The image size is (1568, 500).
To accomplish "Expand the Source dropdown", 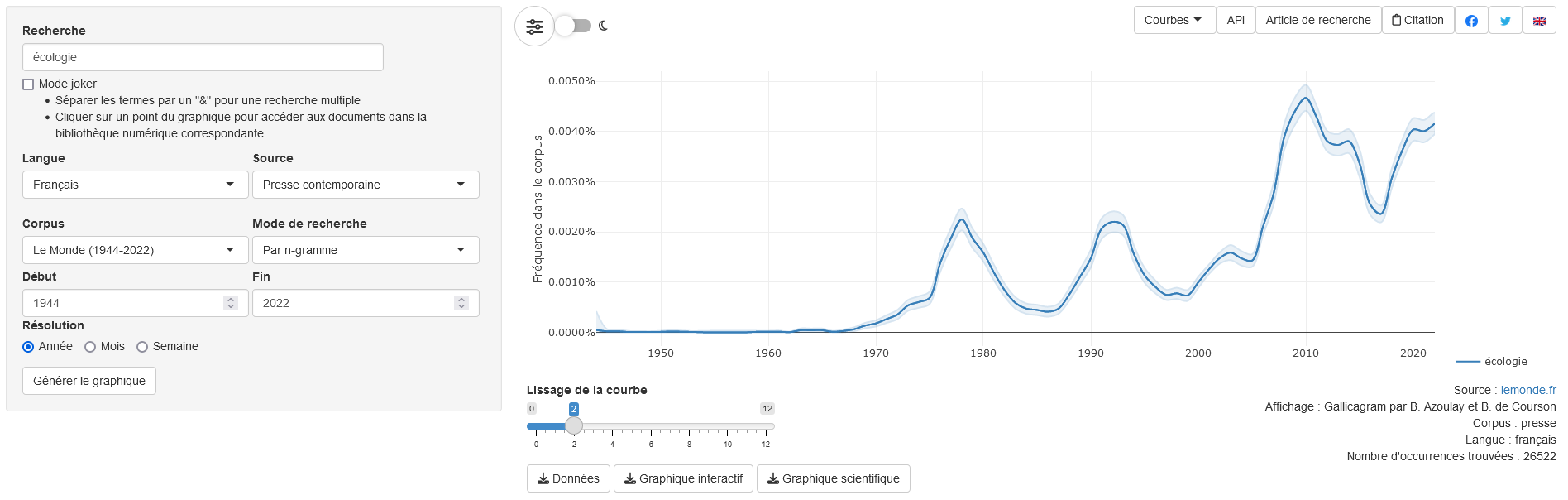I will point(366,185).
